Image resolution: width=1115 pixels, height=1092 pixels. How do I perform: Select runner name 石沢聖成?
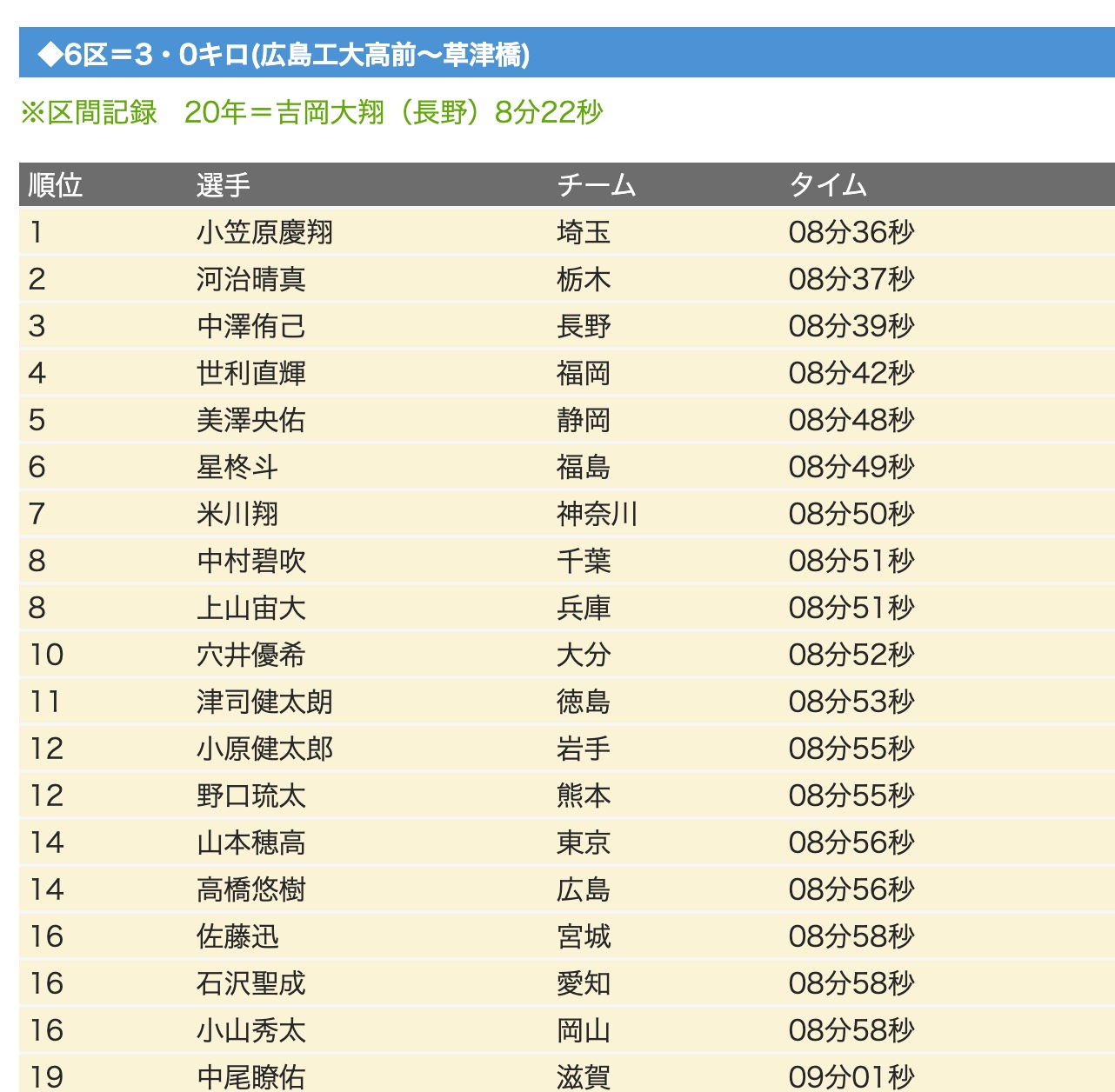[x=251, y=983]
